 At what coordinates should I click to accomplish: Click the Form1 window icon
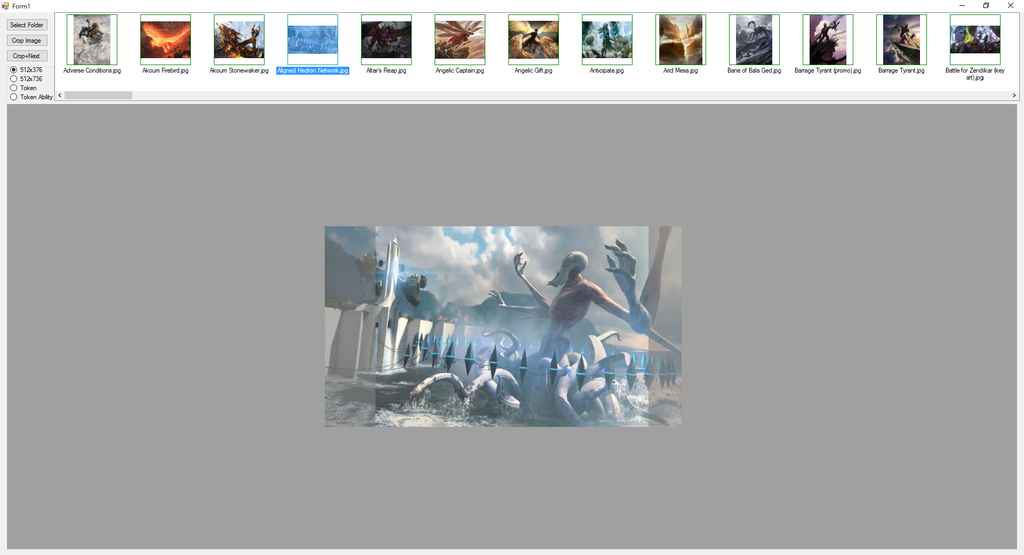point(5,5)
